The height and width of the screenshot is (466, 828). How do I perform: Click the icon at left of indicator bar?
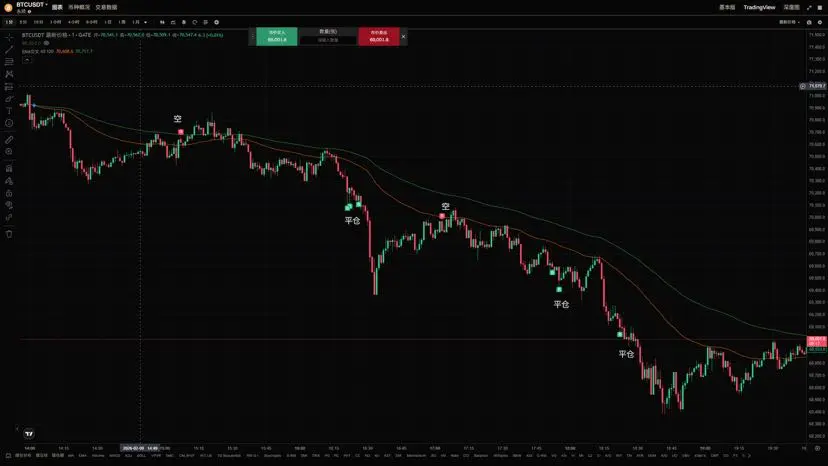pos(8,455)
